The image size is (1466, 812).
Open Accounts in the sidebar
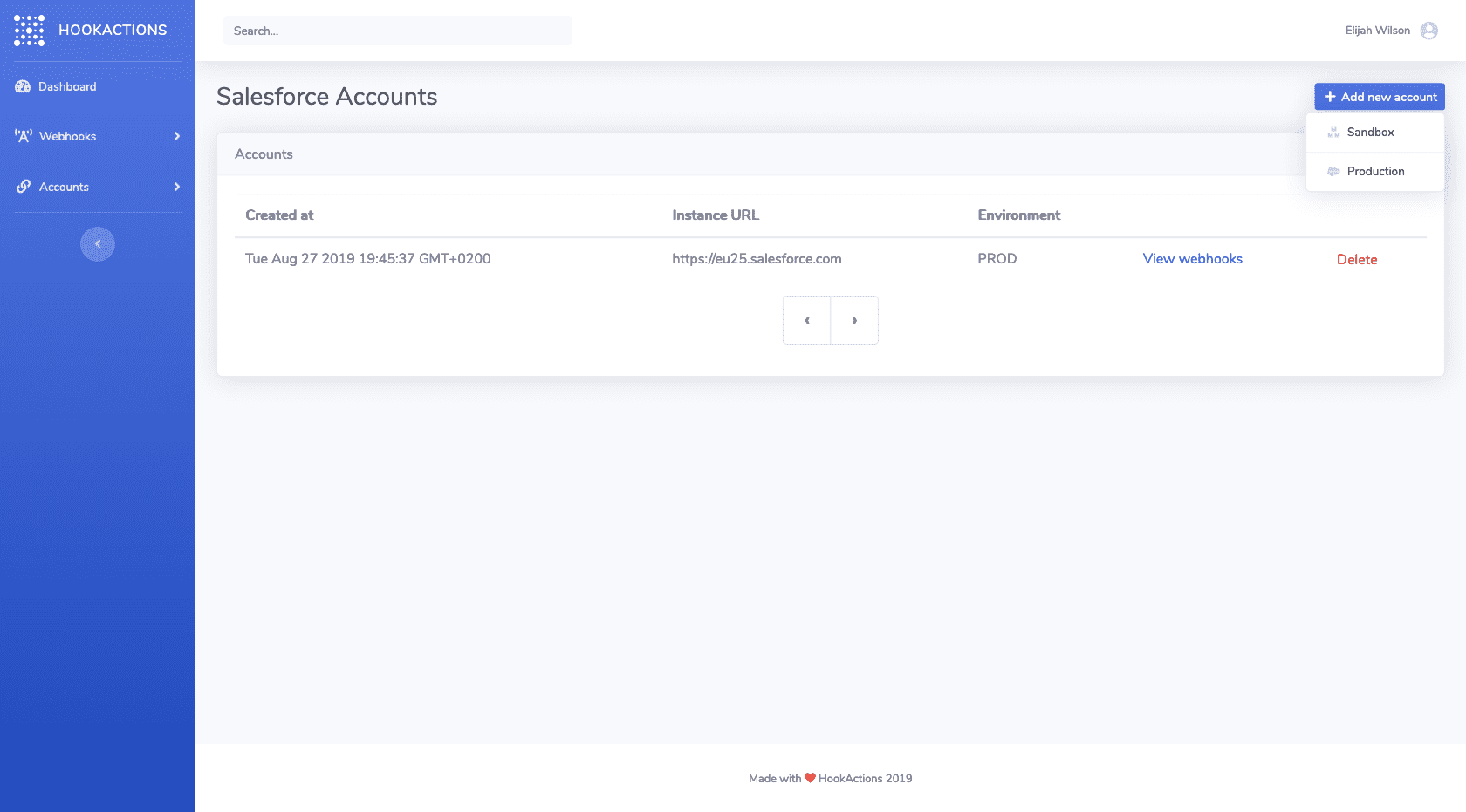coord(98,187)
